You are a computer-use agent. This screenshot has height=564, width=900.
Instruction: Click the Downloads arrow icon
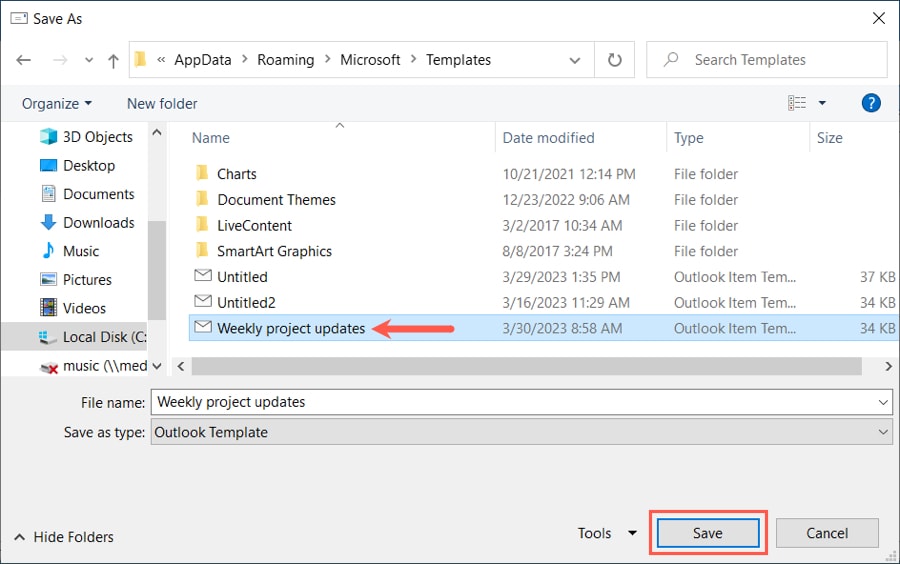pos(49,222)
